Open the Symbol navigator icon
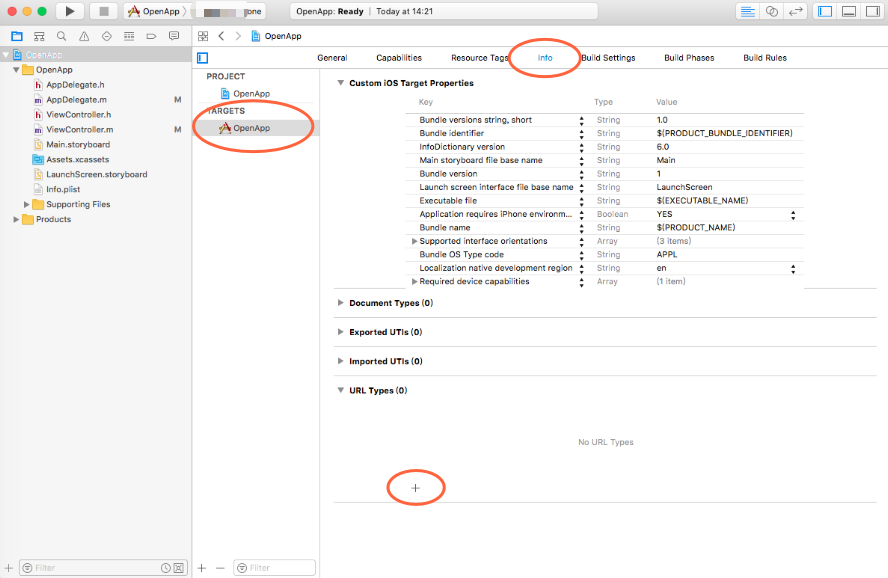The image size is (888, 578). (39, 36)
